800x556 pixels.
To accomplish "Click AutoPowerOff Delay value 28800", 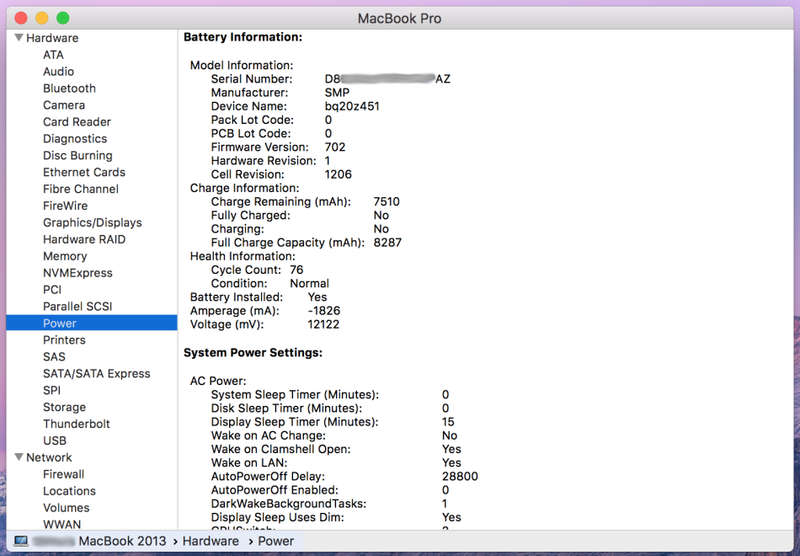I will pos(460,476).
